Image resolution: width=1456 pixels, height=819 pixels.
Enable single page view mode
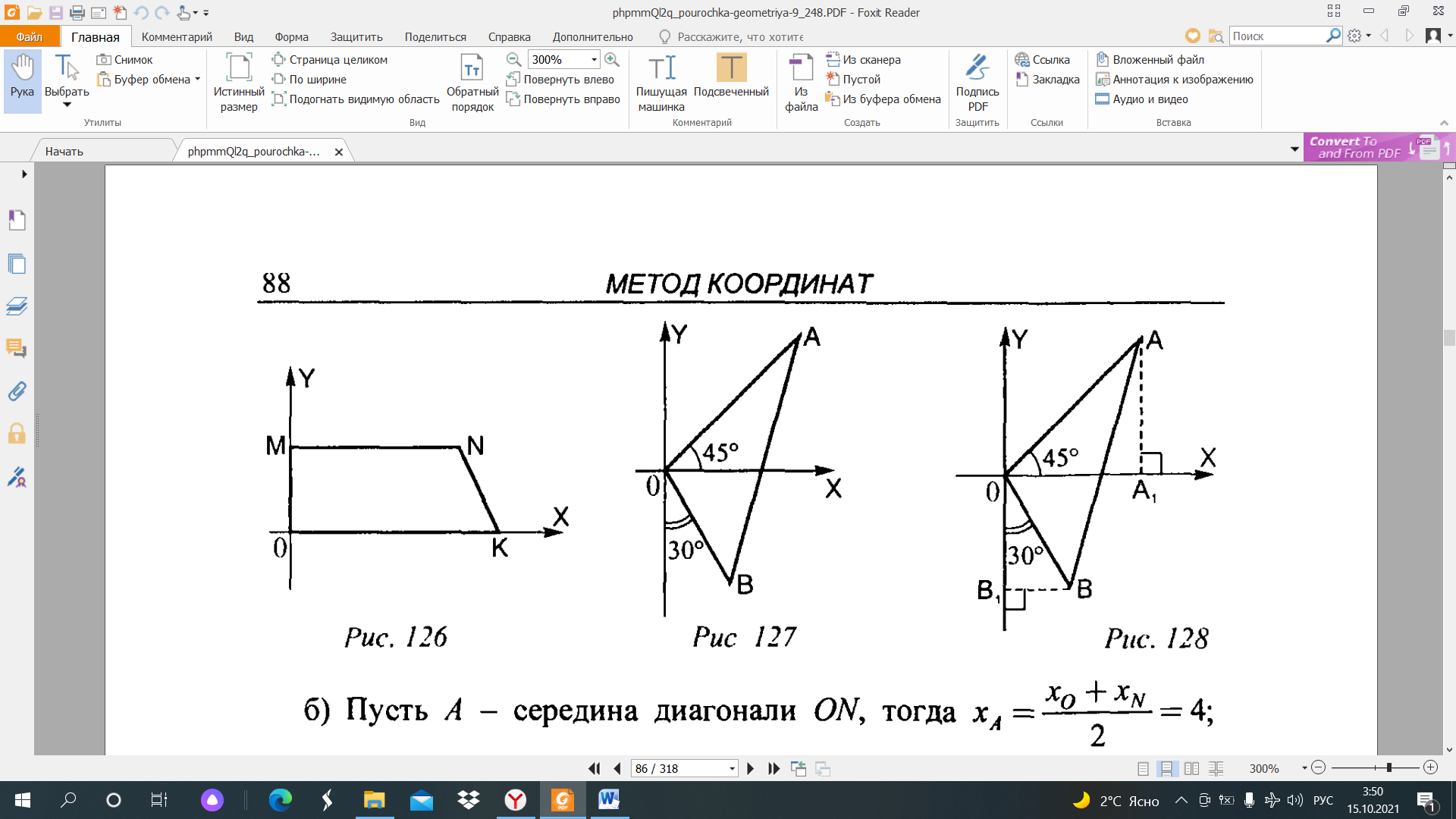(1143, 768)
